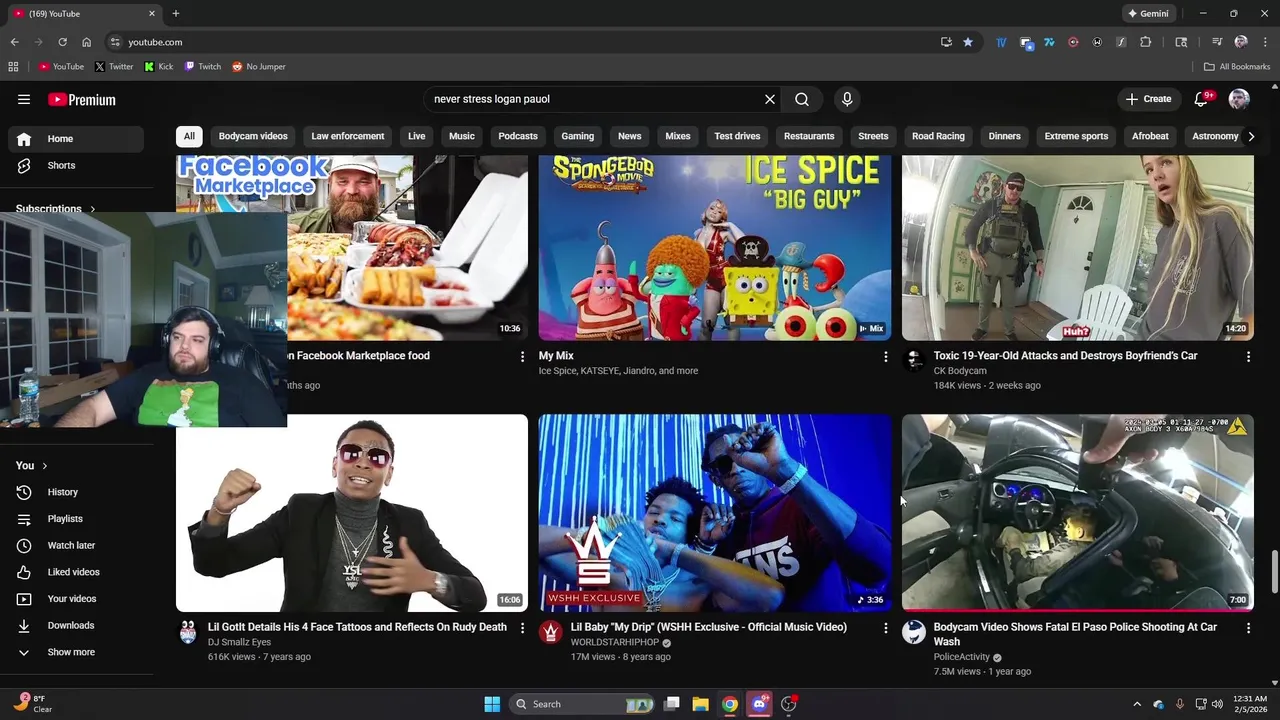
Task: Click the page vertical scrollbar
Action: pyautogui.click(x=1274, y=572)
